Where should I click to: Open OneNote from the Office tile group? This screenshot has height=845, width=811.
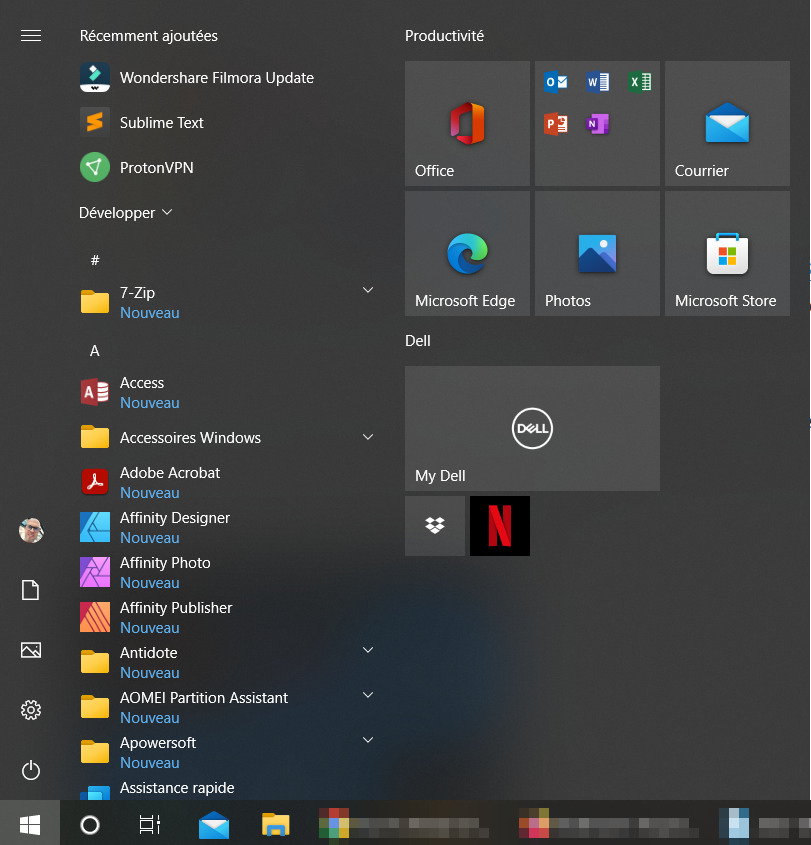(x=598, y=124)
